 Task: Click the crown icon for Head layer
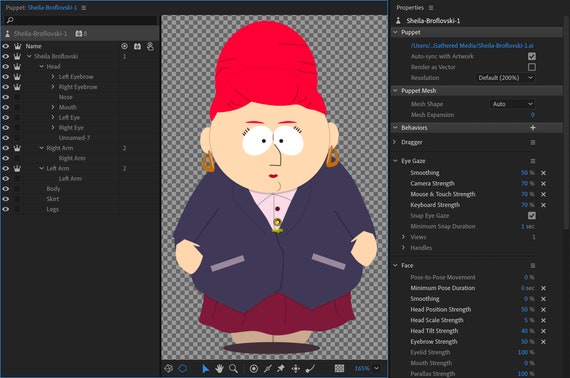click(x=17, y=67)
